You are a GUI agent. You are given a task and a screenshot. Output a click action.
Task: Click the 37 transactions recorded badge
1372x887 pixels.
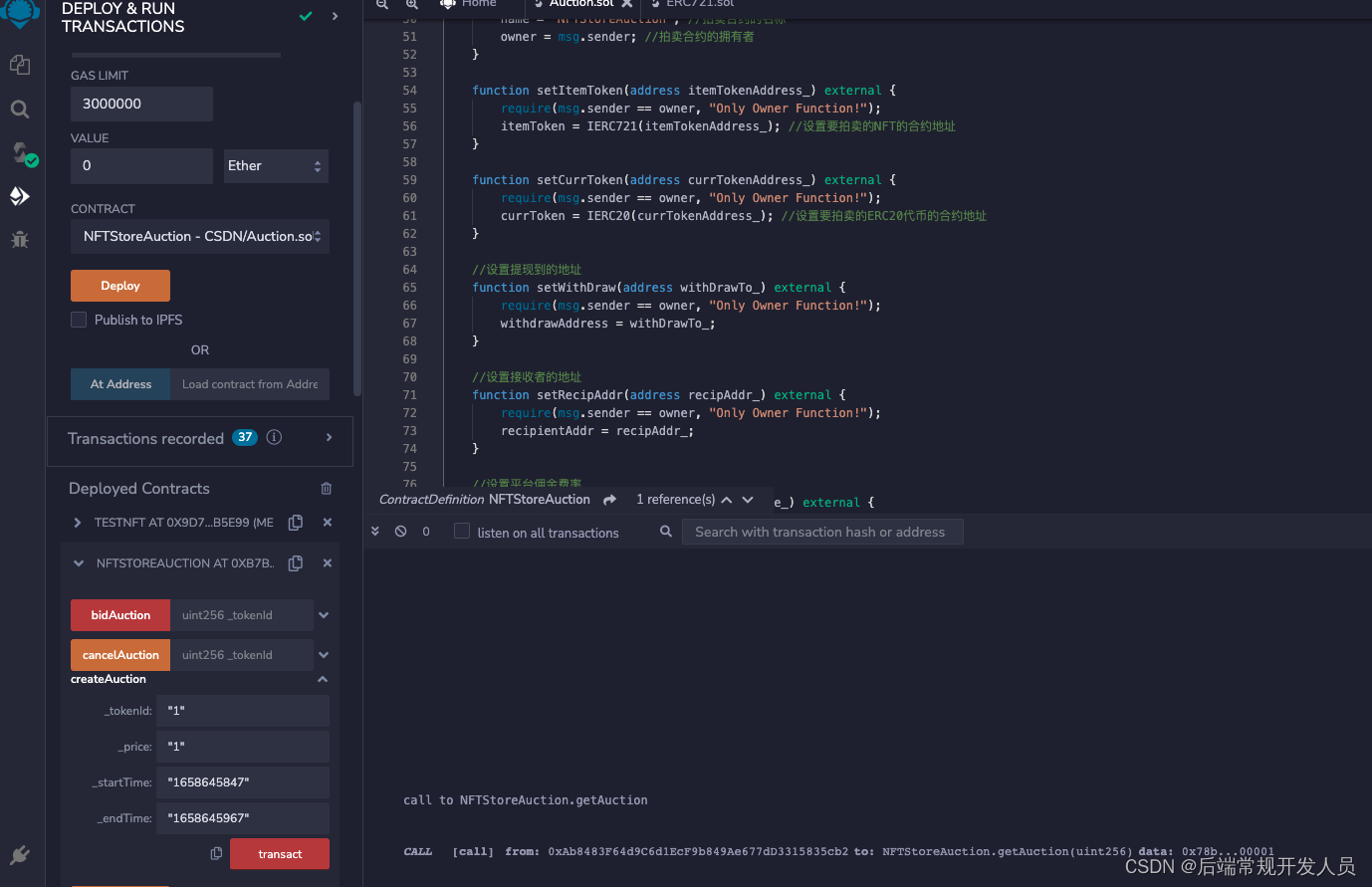coord(245,437)
